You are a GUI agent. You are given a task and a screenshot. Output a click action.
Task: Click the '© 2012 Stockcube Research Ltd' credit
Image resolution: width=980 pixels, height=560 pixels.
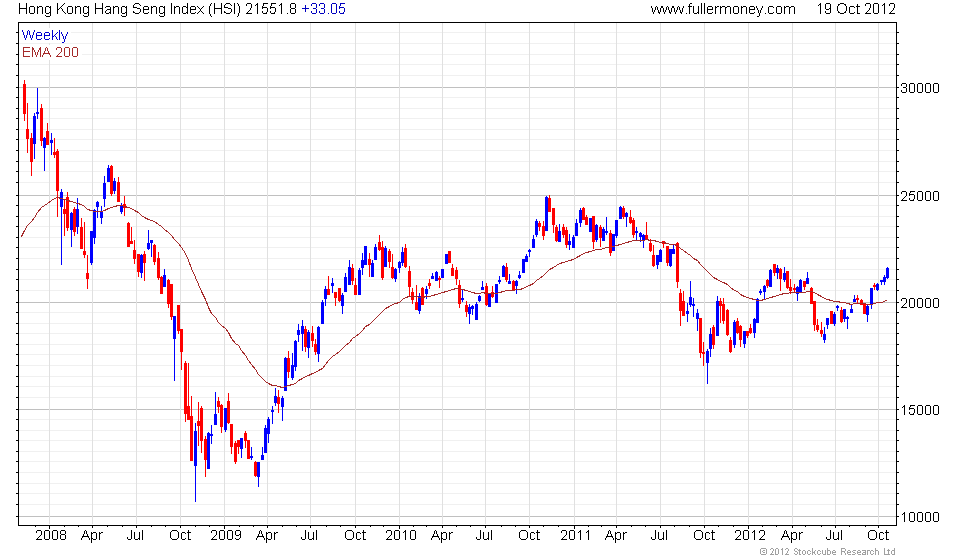[x=827, y=552]
